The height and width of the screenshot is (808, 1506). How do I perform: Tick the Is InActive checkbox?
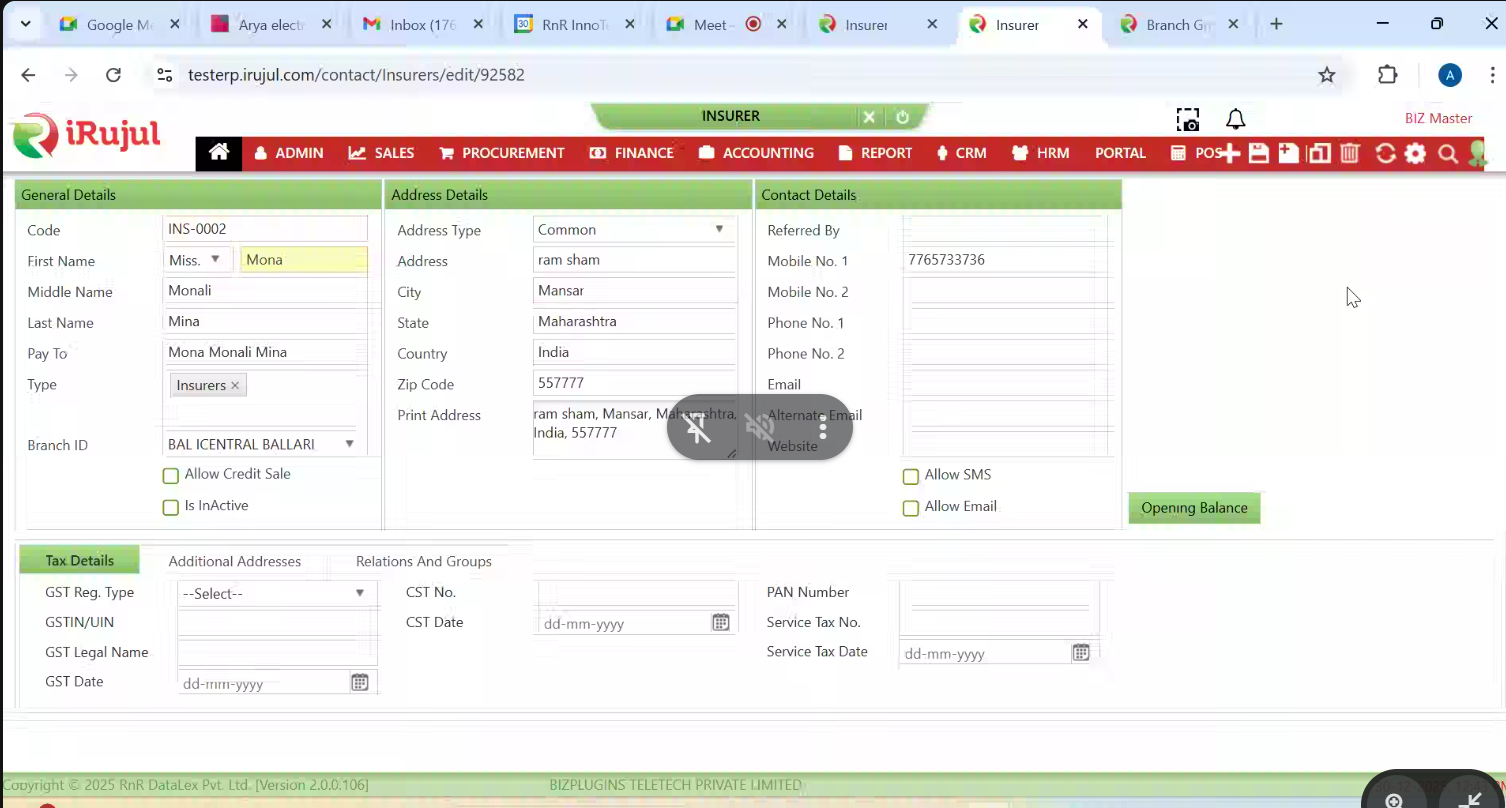[171, 507]
